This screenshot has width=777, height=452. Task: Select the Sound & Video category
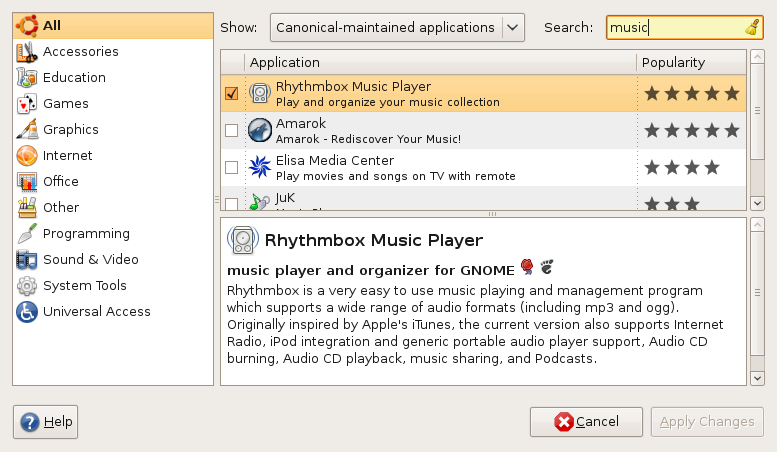tap(112, 260)
